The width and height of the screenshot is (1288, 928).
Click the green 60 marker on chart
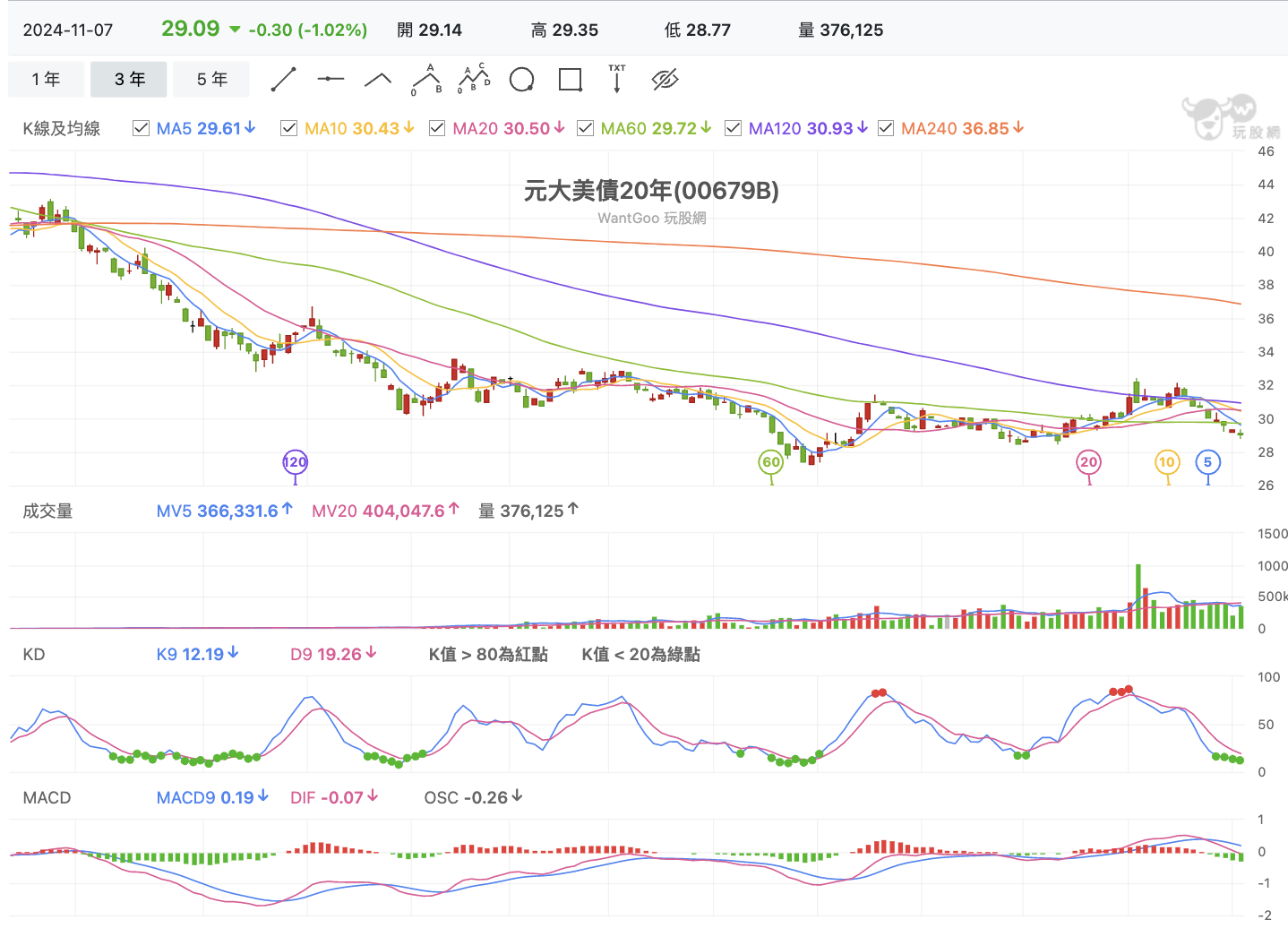(771, 462)
